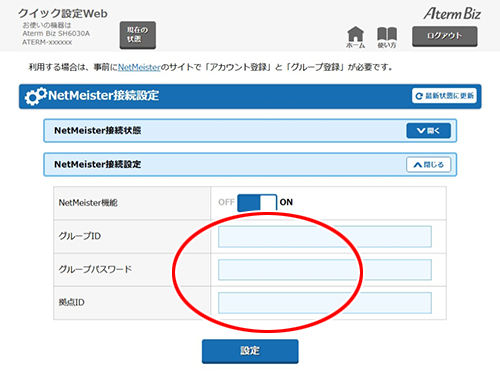Click the Aterm Biz SH6030A model text
Screen dimensions: 500x380
[x=56, y=34]
